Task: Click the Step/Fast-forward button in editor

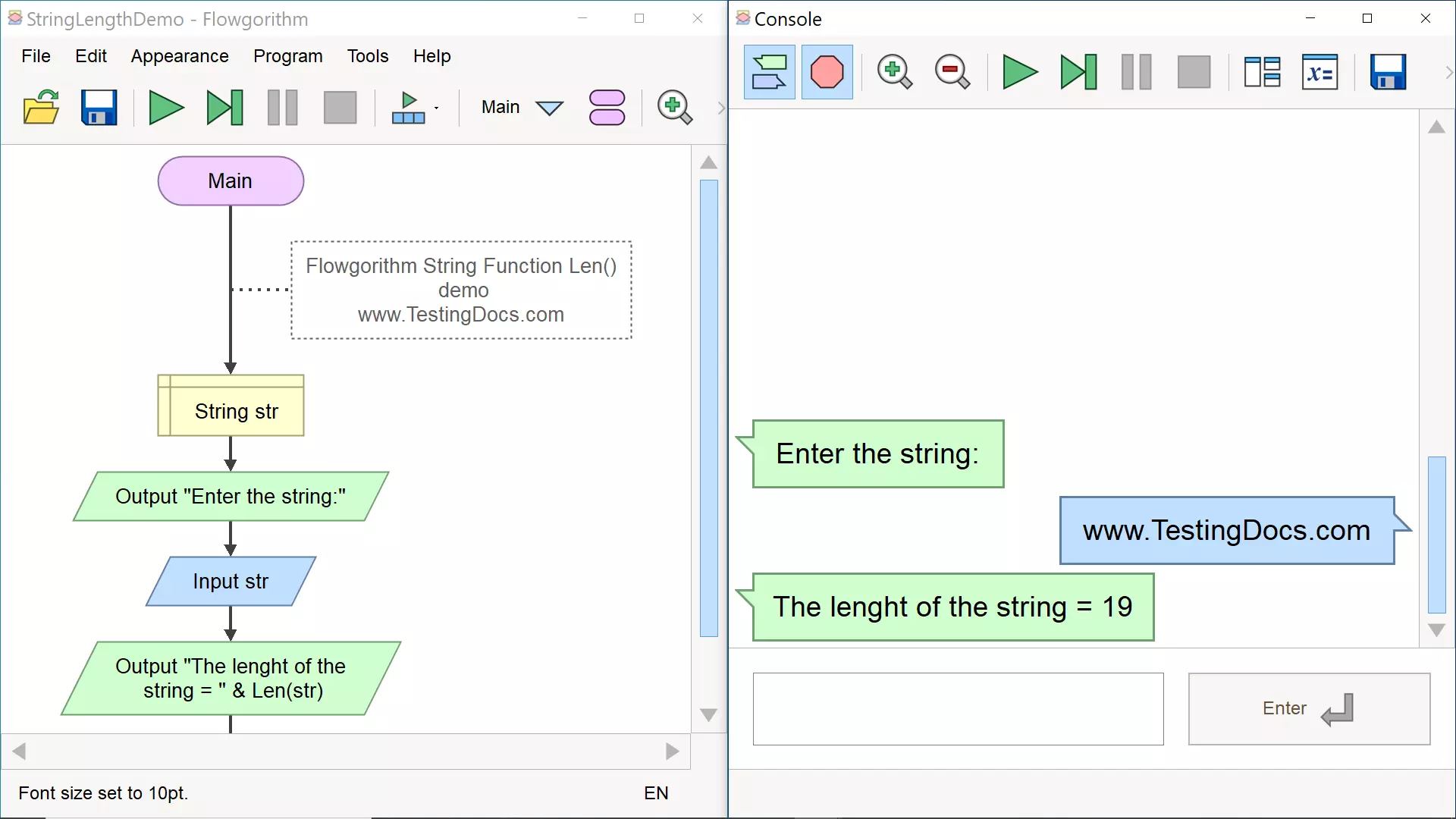Action: point(223,107)
